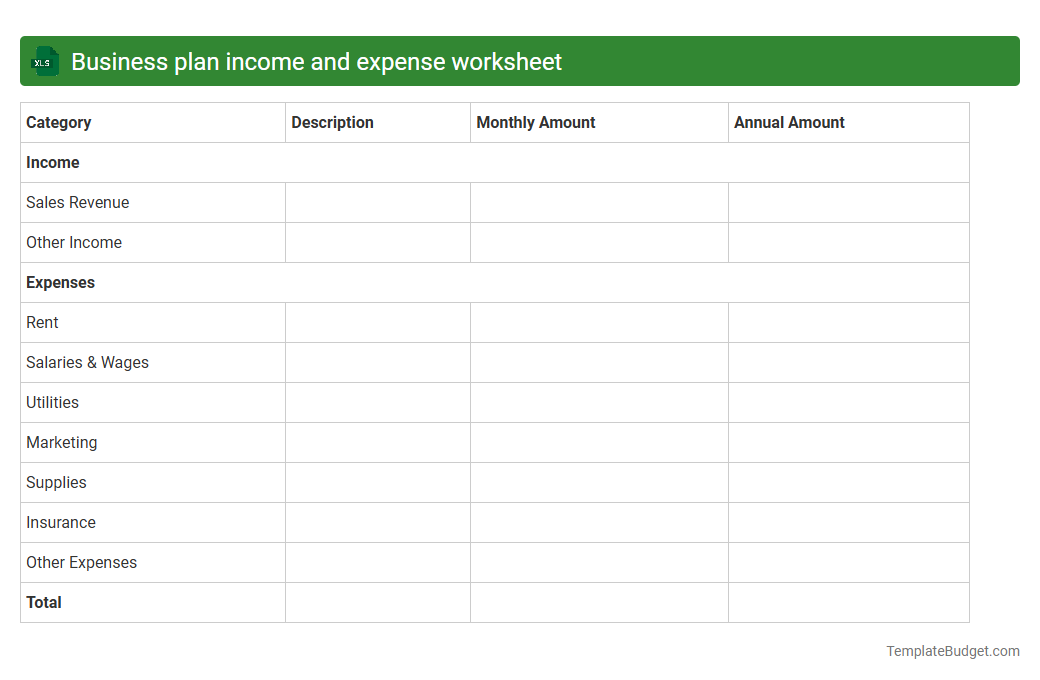Select the Marketing category cell

pos(61,442)
